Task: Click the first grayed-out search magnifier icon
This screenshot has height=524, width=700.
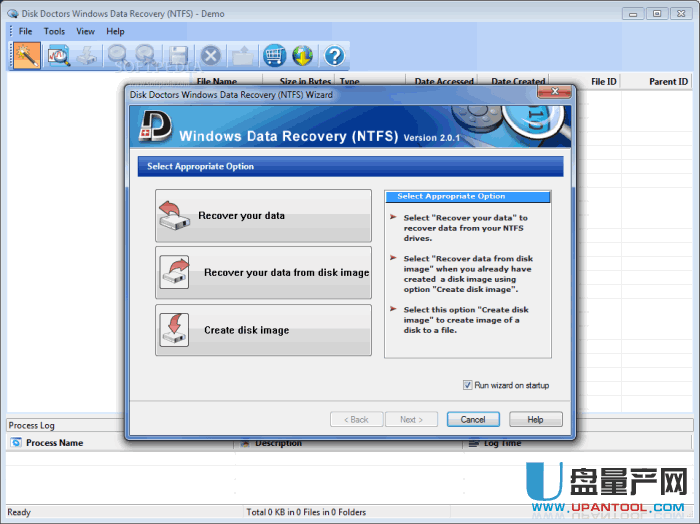Action: pyautogui.click(x=118, y=56)
